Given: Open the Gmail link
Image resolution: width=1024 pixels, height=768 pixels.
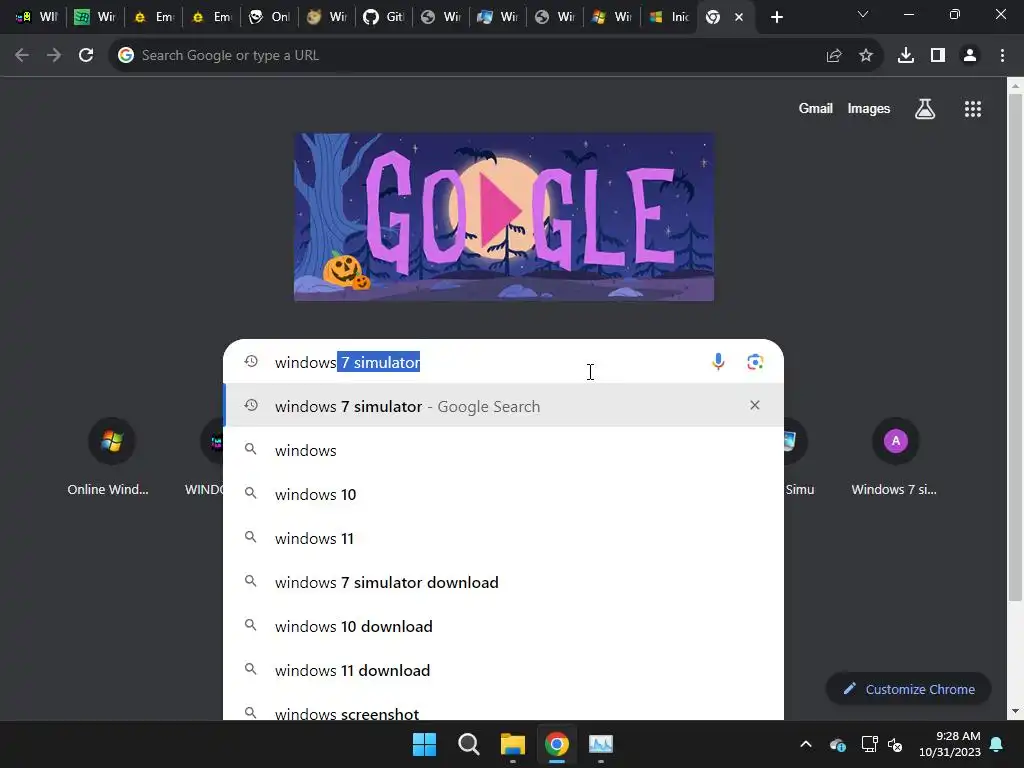Looking at the screenshot, I should (x=816, y=108).
